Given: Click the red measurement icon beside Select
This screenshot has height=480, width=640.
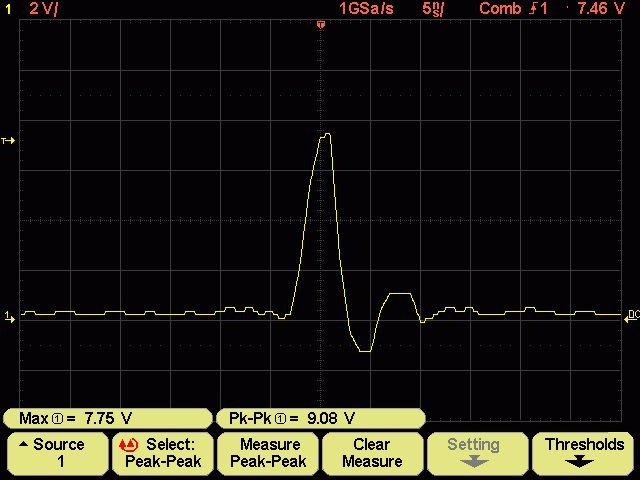Looking at the screenshot, I should click(128, 444).
